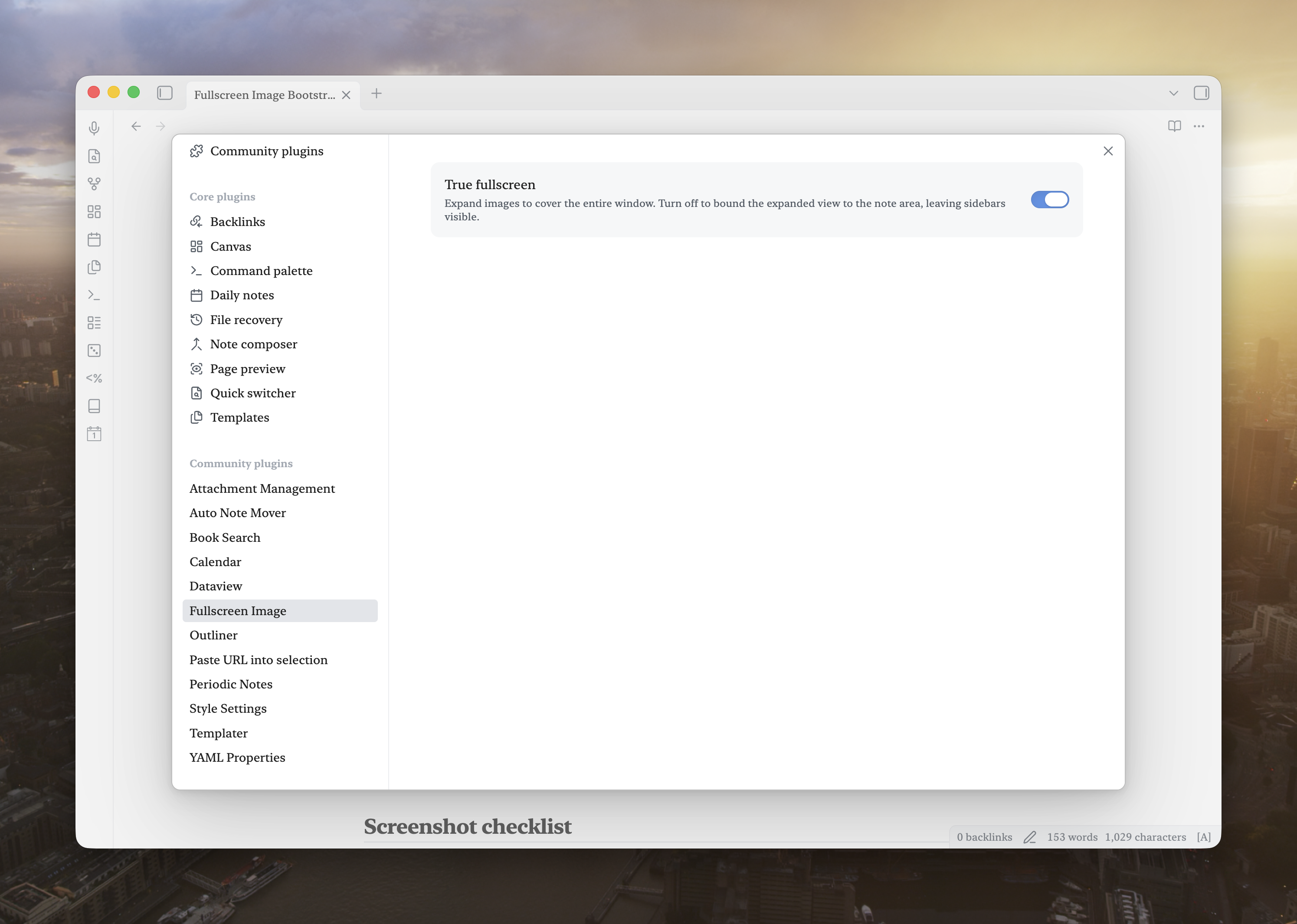Open Paste URL into selection settings

coord(280,660)
